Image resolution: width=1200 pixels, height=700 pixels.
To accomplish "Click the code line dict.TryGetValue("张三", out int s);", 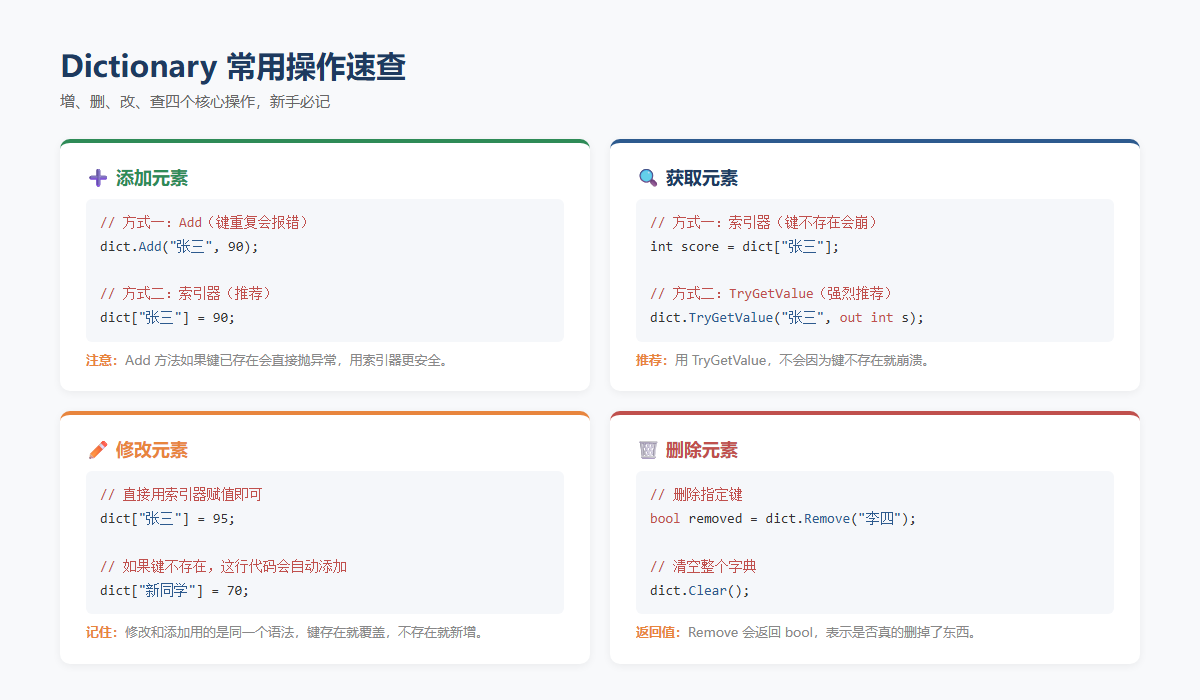I will [787, 318].
